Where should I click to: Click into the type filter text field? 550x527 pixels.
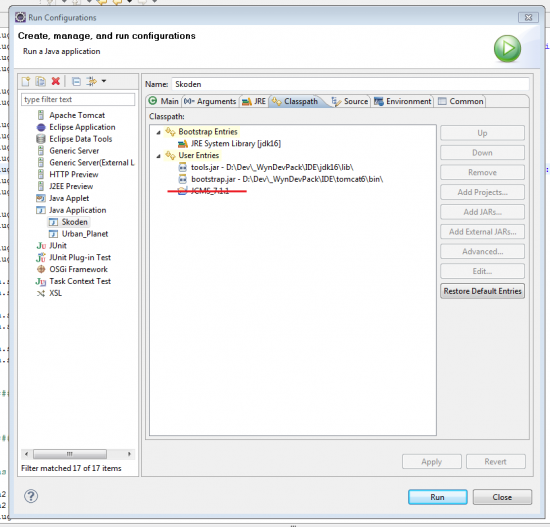click(x=78, y=100)
